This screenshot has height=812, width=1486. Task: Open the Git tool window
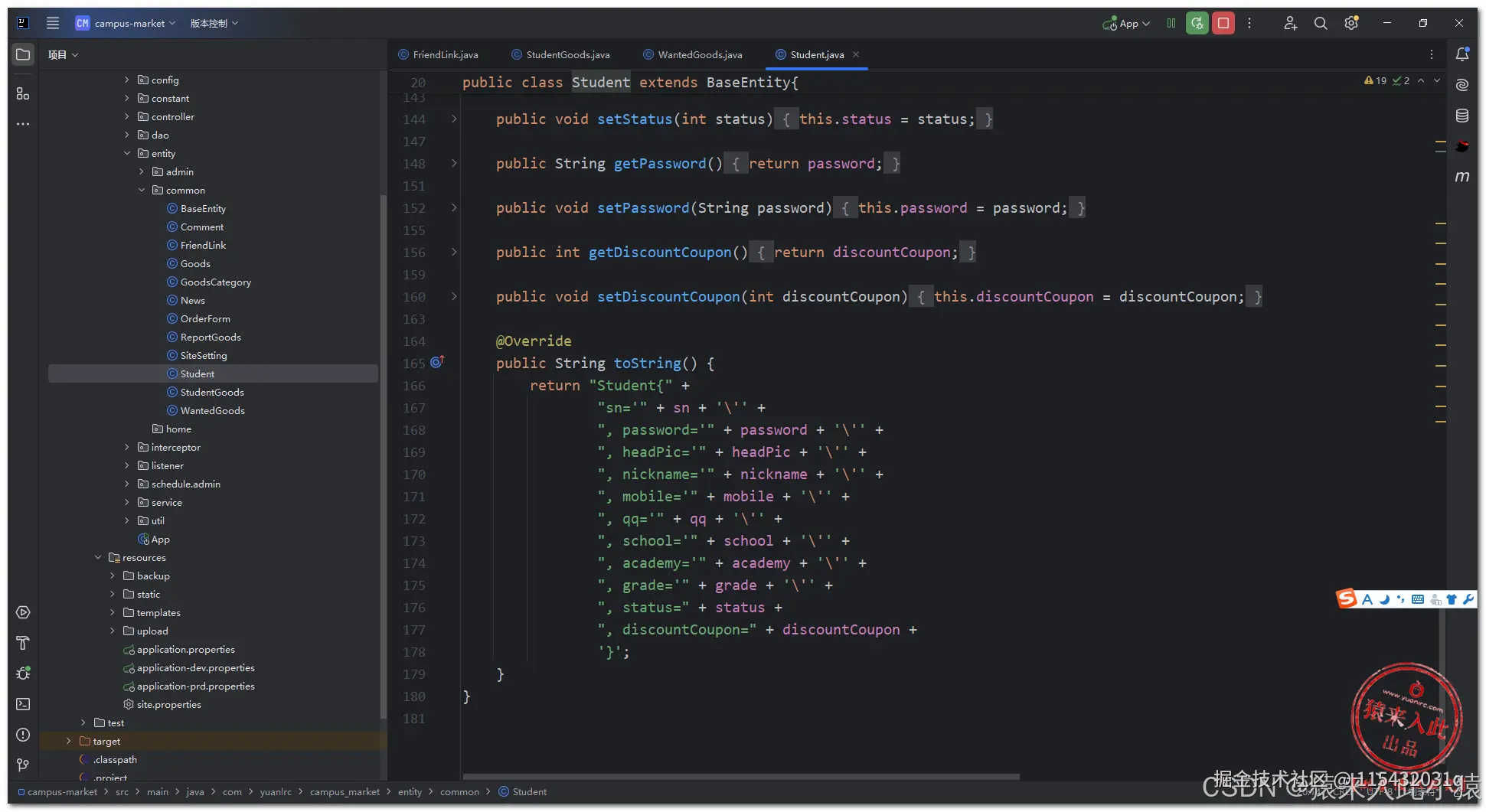[23, 765]
